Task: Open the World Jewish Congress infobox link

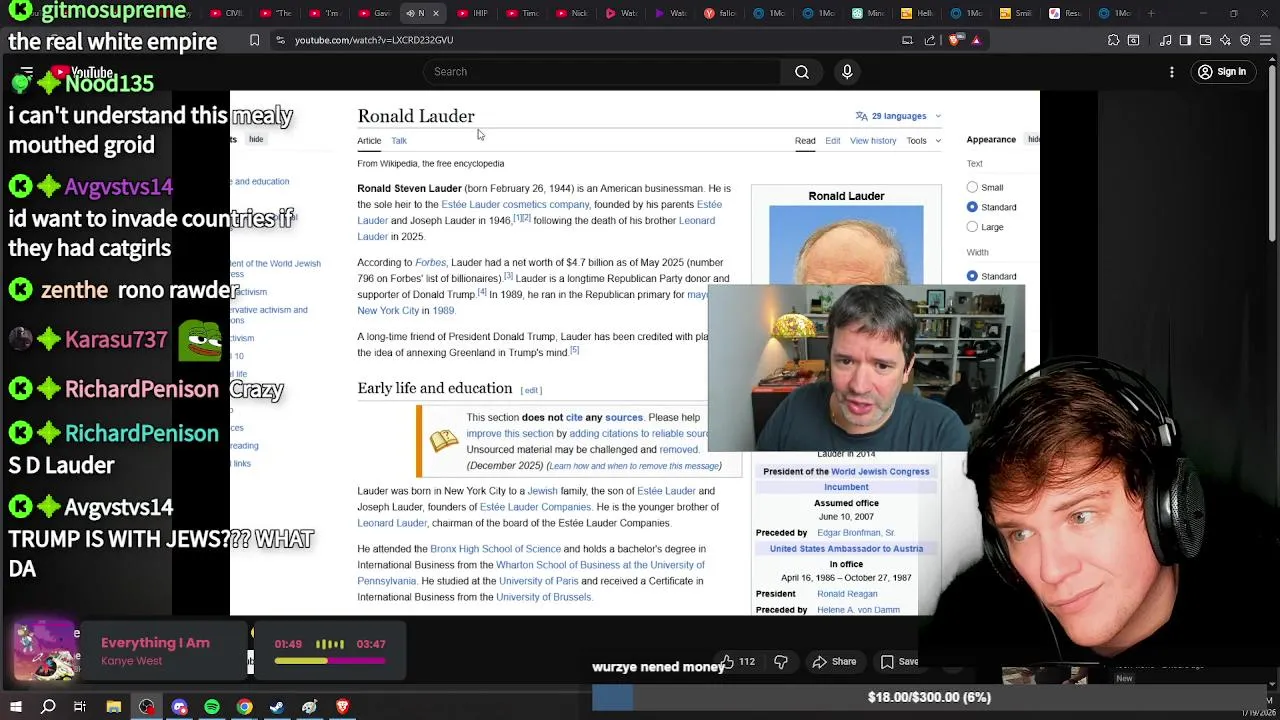Action: pyautogui.click(x=880, y=472)
